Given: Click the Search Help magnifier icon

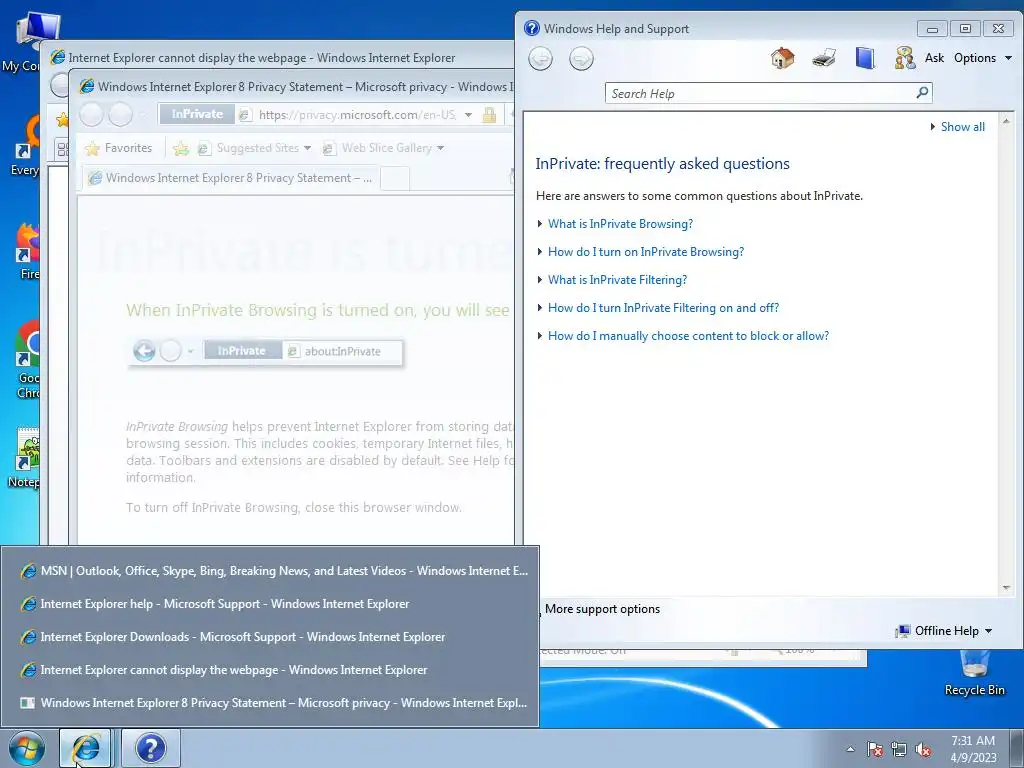Looking at the screenshot, I should click(922, 93).
